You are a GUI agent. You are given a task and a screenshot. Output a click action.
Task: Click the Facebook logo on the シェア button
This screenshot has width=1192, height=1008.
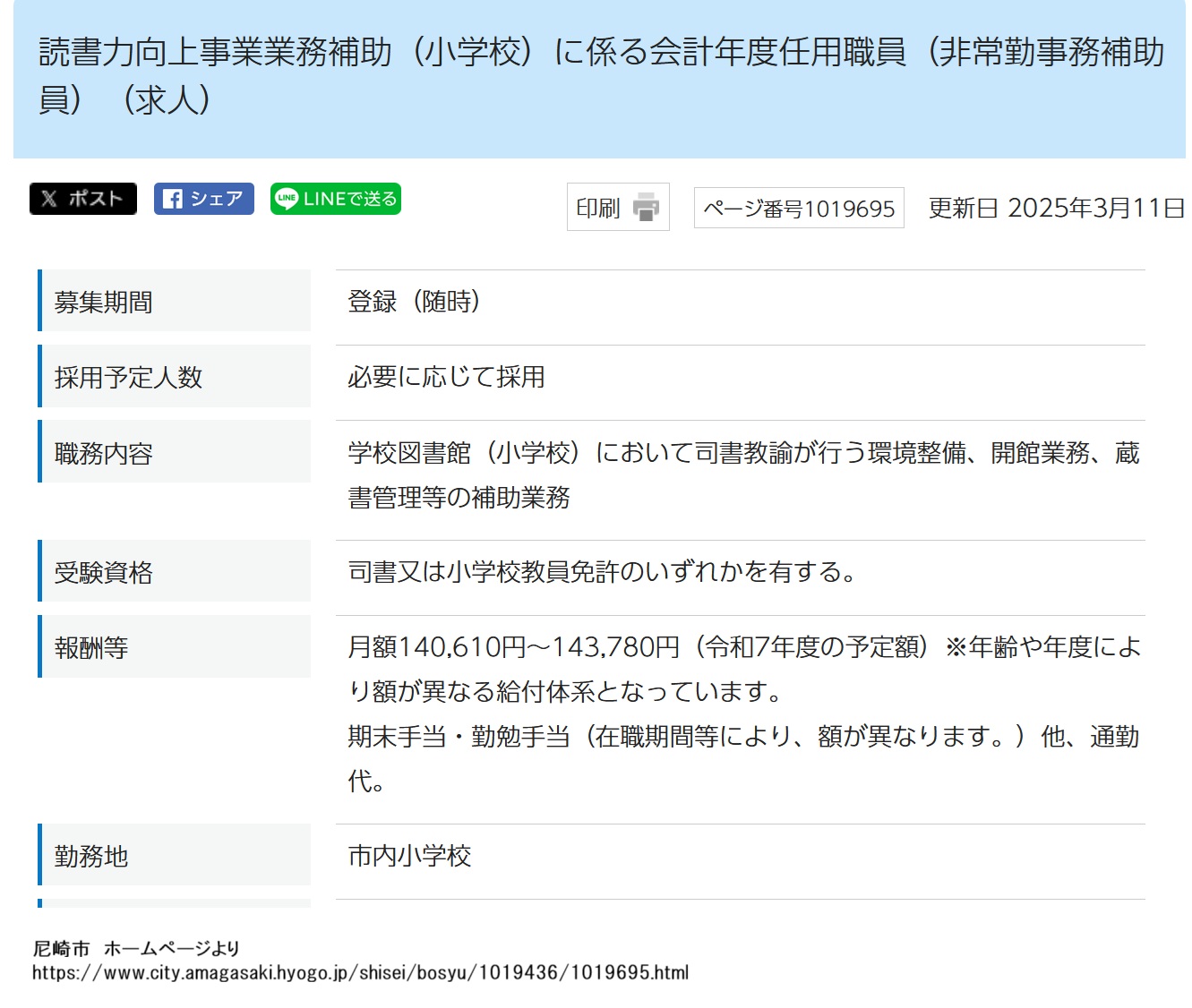(173, 199)
